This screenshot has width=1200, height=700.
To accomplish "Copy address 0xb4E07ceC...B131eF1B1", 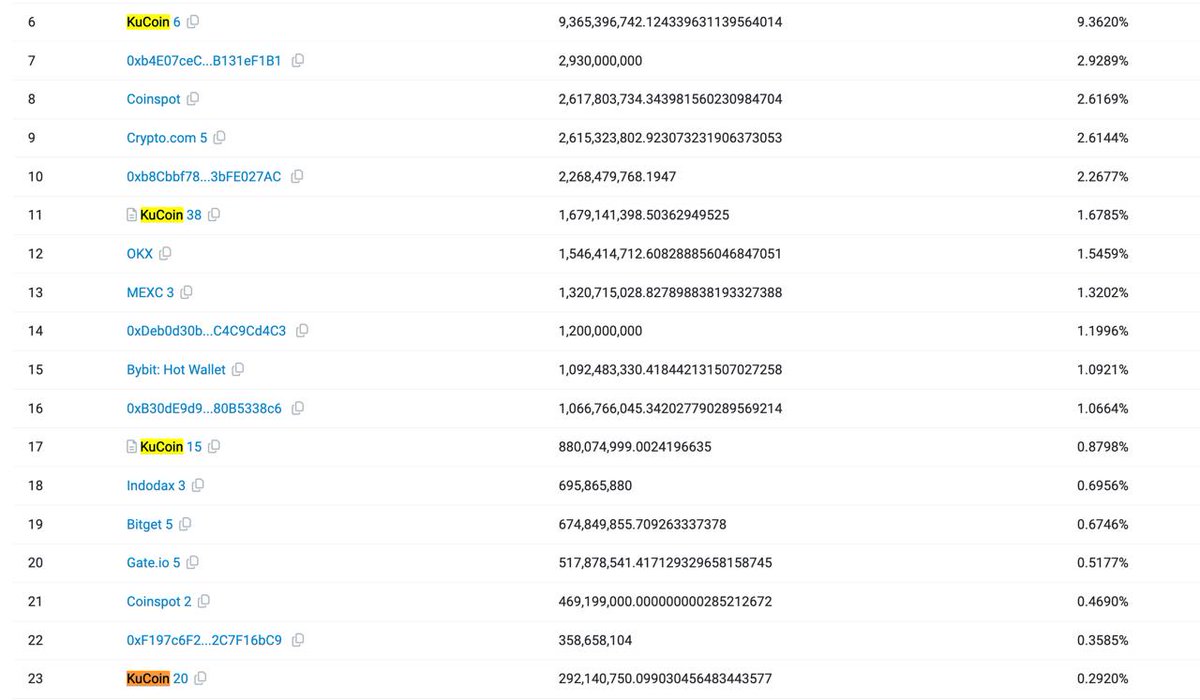I will [x=298, y=61].
